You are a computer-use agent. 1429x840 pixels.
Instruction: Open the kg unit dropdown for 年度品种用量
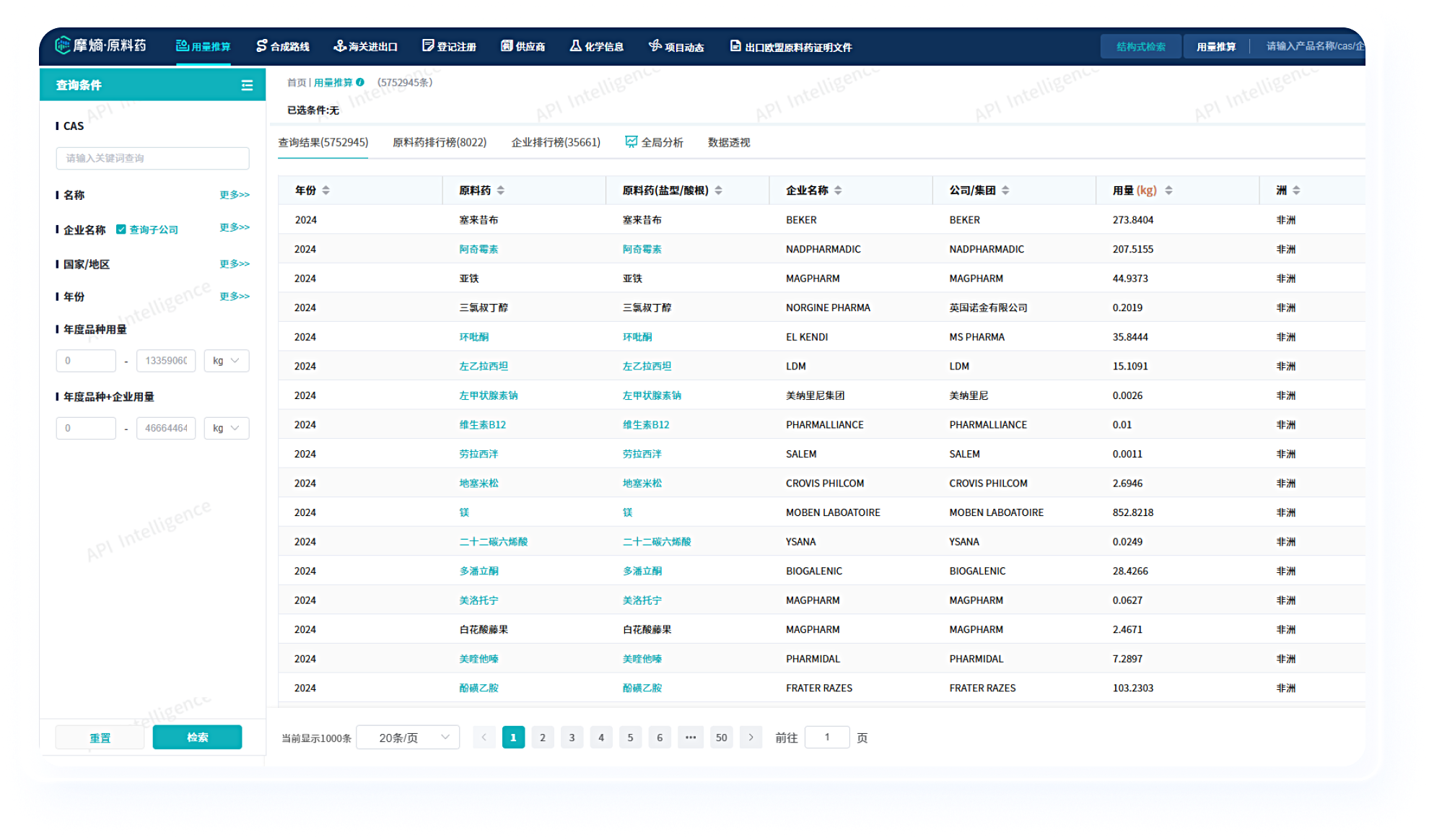(227, 361)
